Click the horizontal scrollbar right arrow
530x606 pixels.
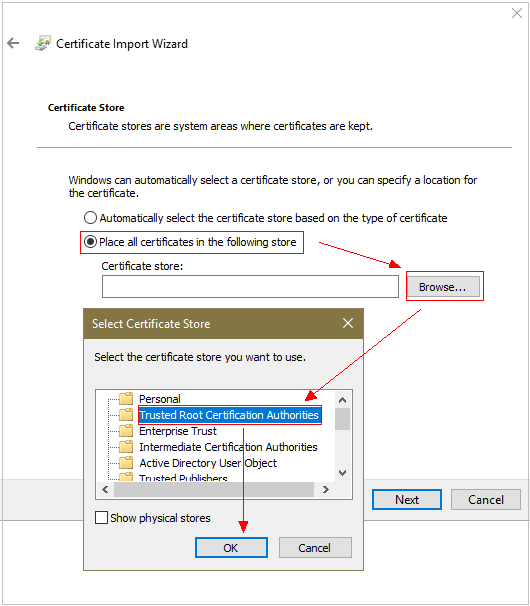click(325, 489)
